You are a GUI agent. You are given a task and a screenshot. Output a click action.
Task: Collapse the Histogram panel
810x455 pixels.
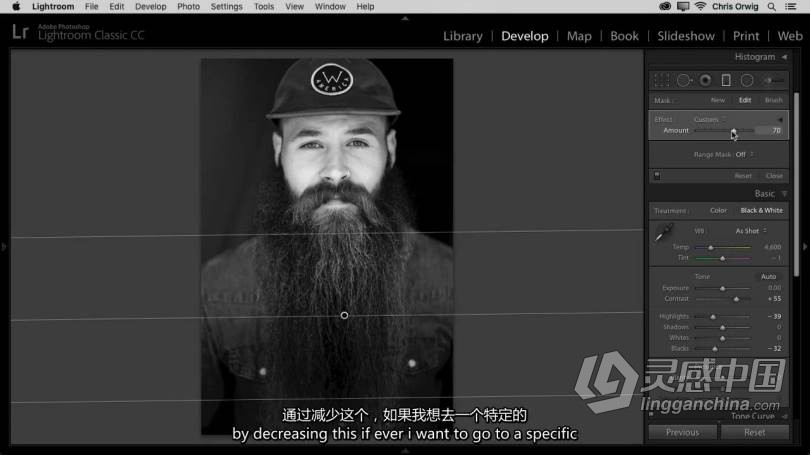pyautogui.click(x=785, y=57)
